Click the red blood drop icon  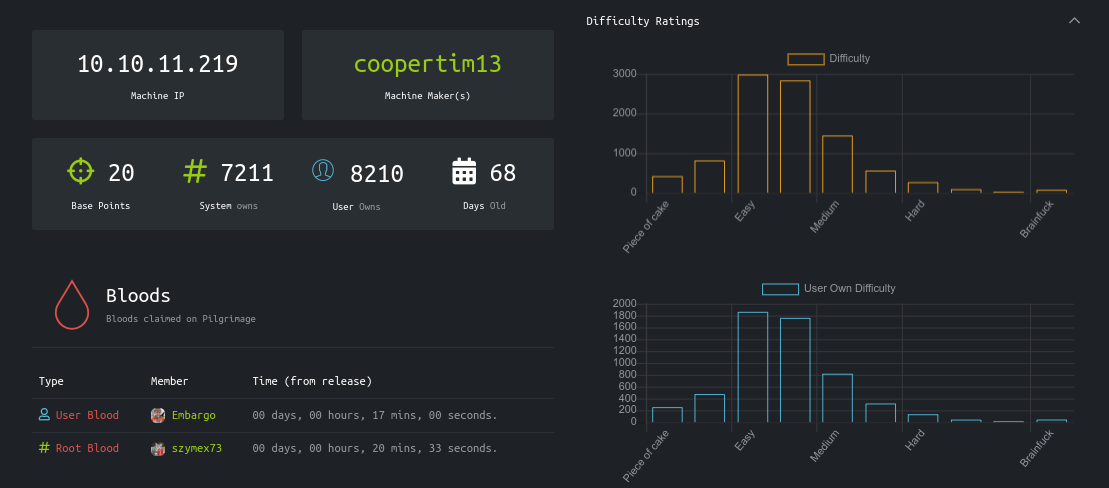71,304
